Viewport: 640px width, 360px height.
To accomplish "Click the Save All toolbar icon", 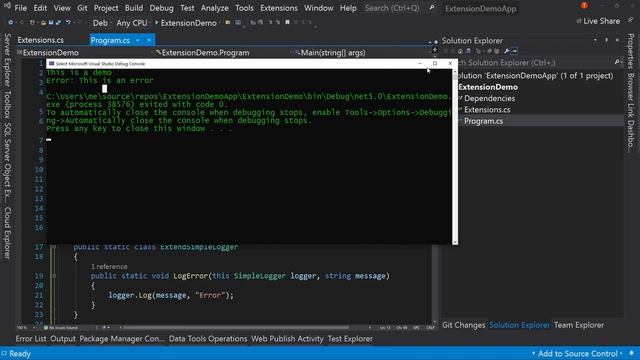I will click(x=58, y=23).
